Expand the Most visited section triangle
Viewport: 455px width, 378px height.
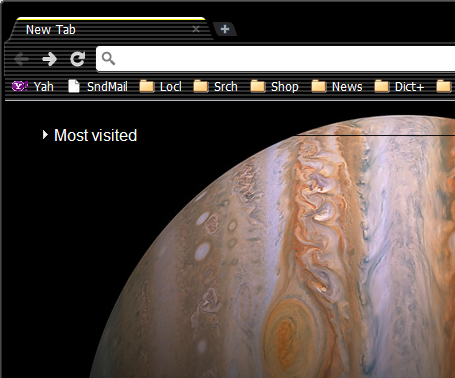(x=45, y=135)
